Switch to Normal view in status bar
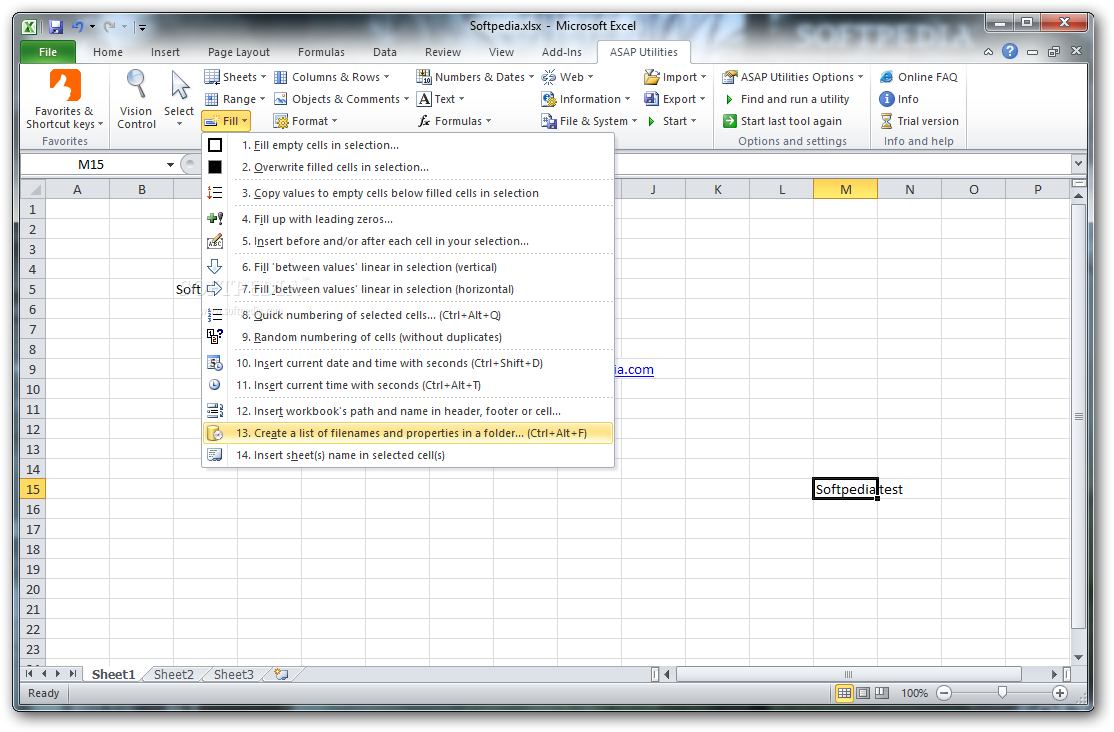 pos(844,693)
